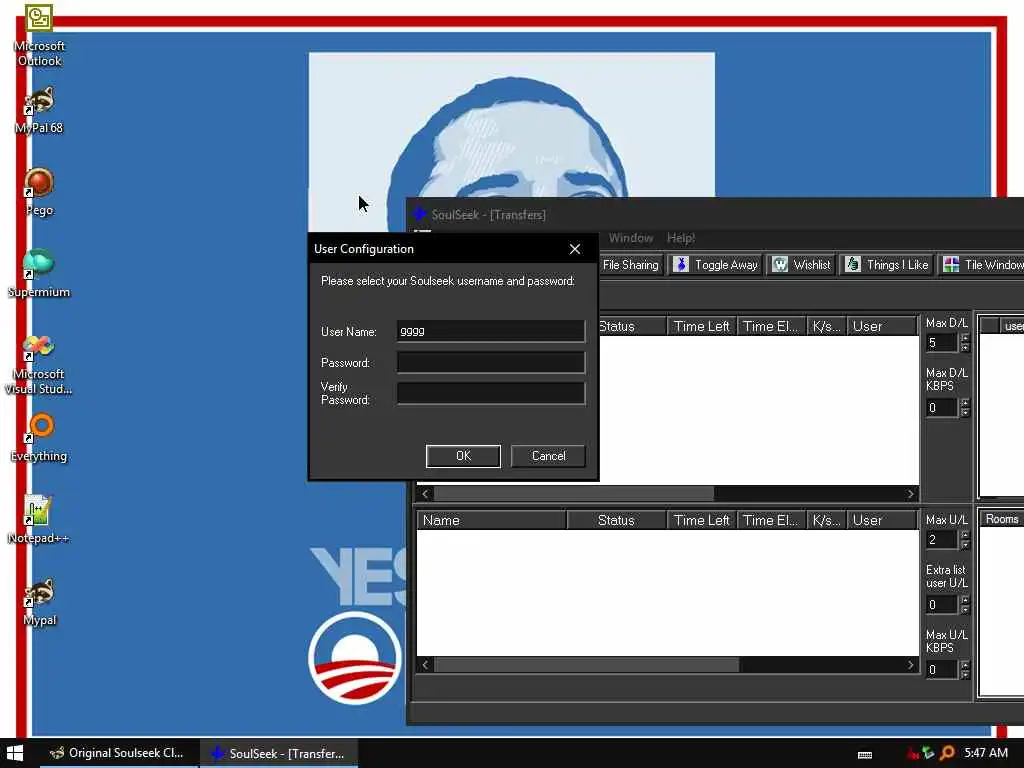Open Microsoft Visual Studio shortcut
Image resolution: width=1024 pixels, height=768 pixels.
tap(39, 364)
